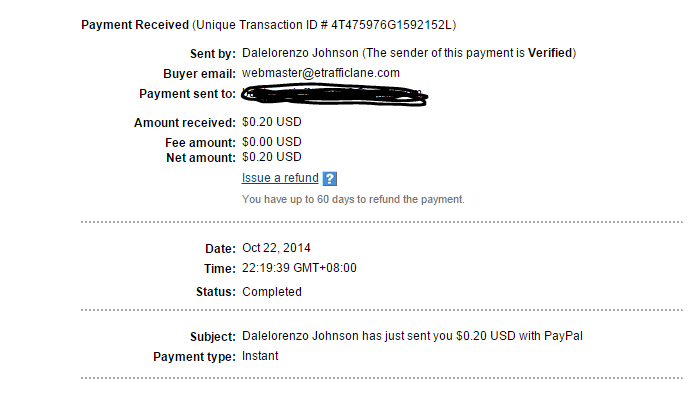Select the $0.00 USD fee amount
The height and width of the screenshot is (407, 690).
272,142
